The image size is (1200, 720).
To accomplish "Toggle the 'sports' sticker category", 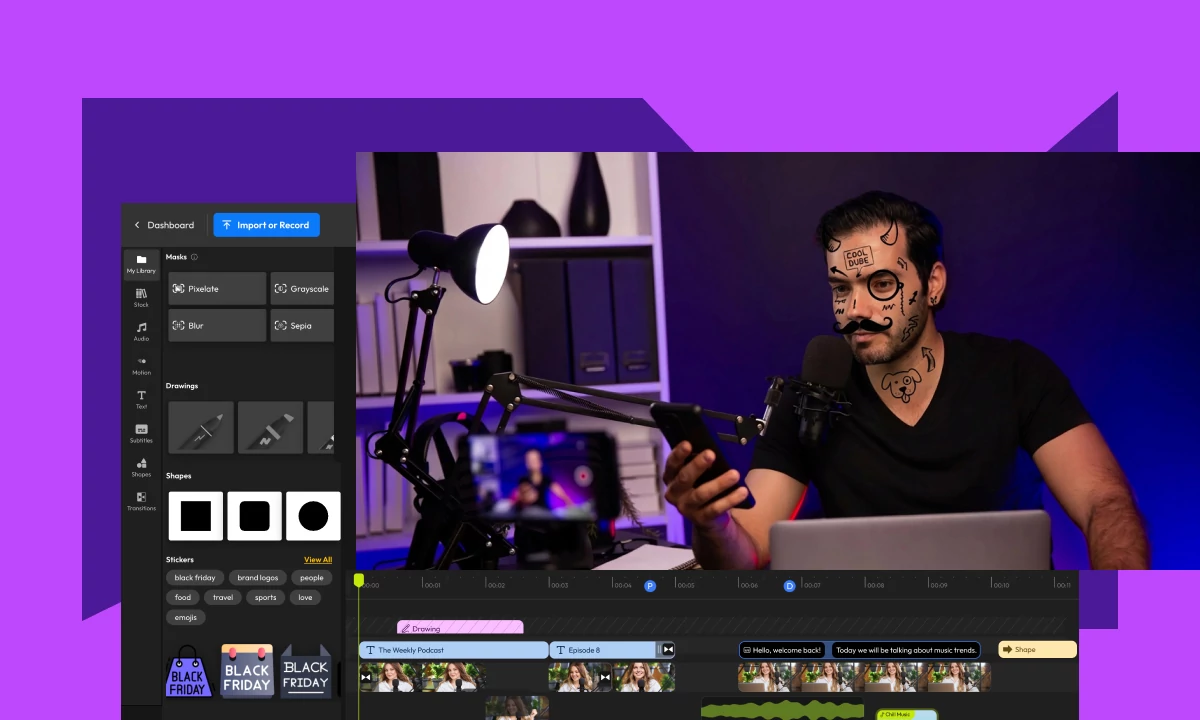I will tap(264, 597).
